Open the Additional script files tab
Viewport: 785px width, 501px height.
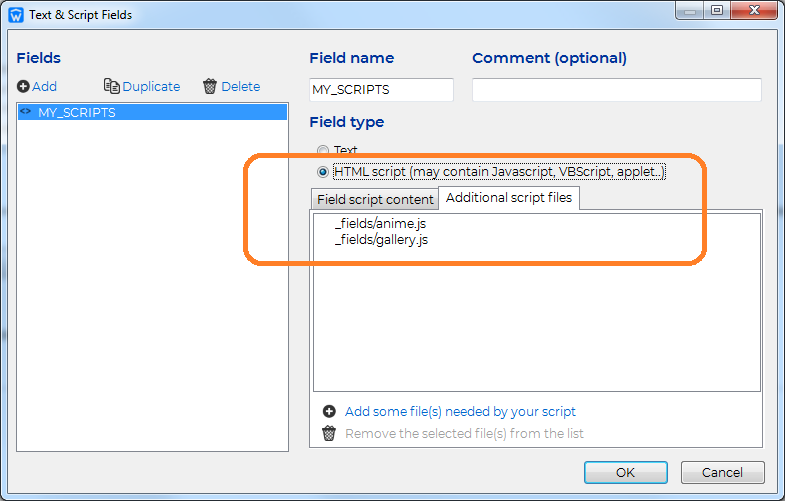click(509, 198)
